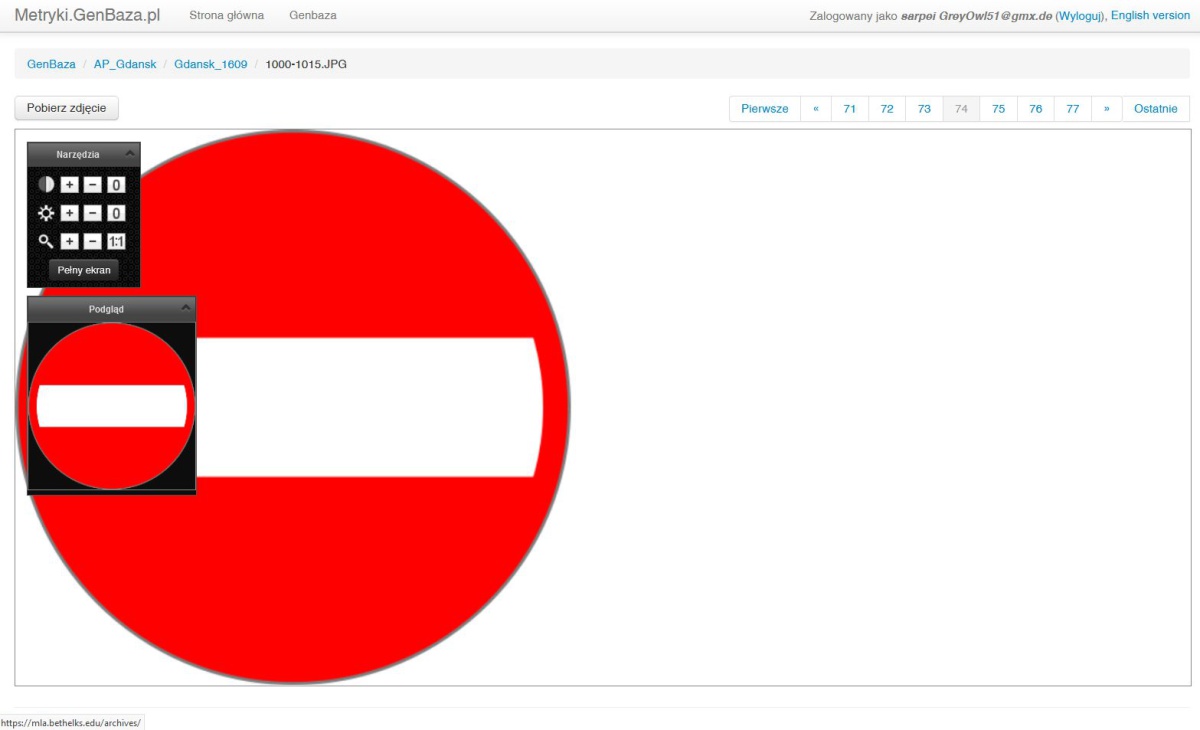Reset contrast to zero
1200x730 pixels.
point(116,185)
